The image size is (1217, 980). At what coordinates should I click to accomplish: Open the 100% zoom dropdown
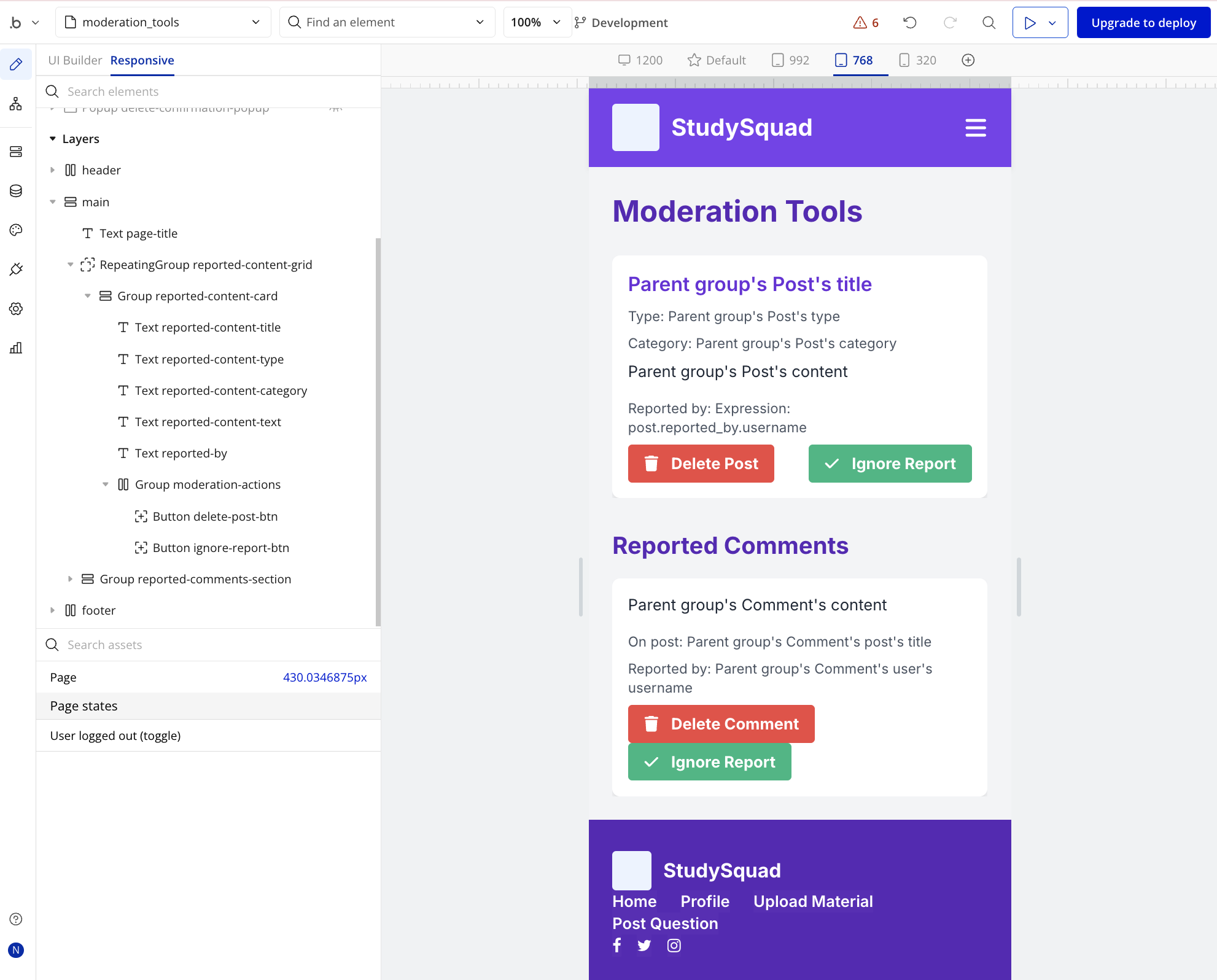tap(536, 23)
